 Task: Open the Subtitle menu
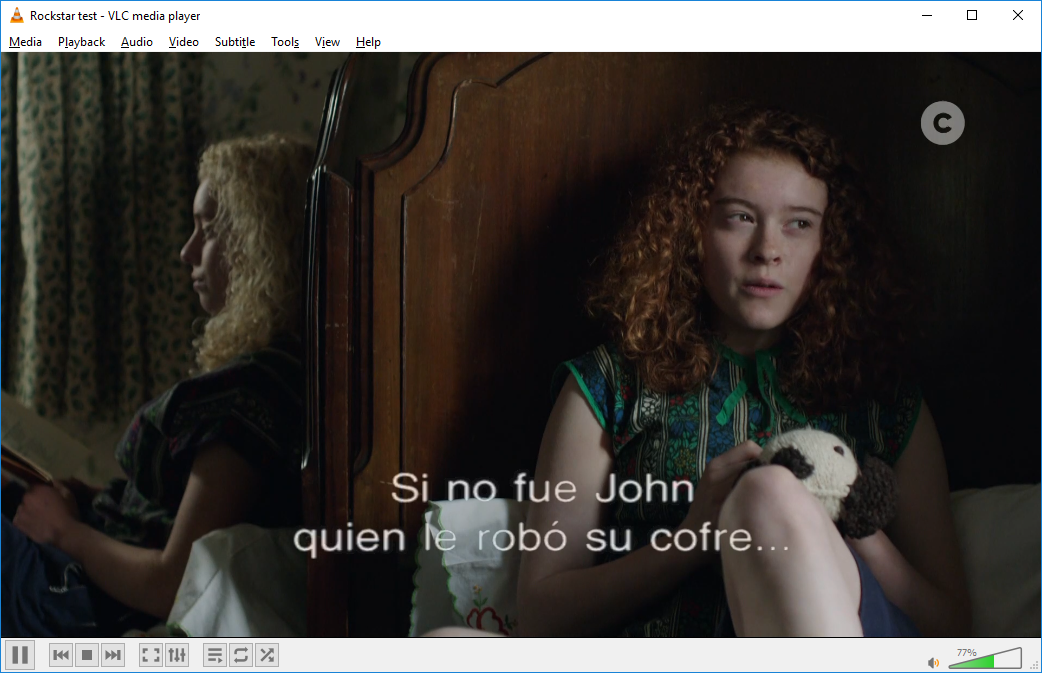tap(235, 42)
